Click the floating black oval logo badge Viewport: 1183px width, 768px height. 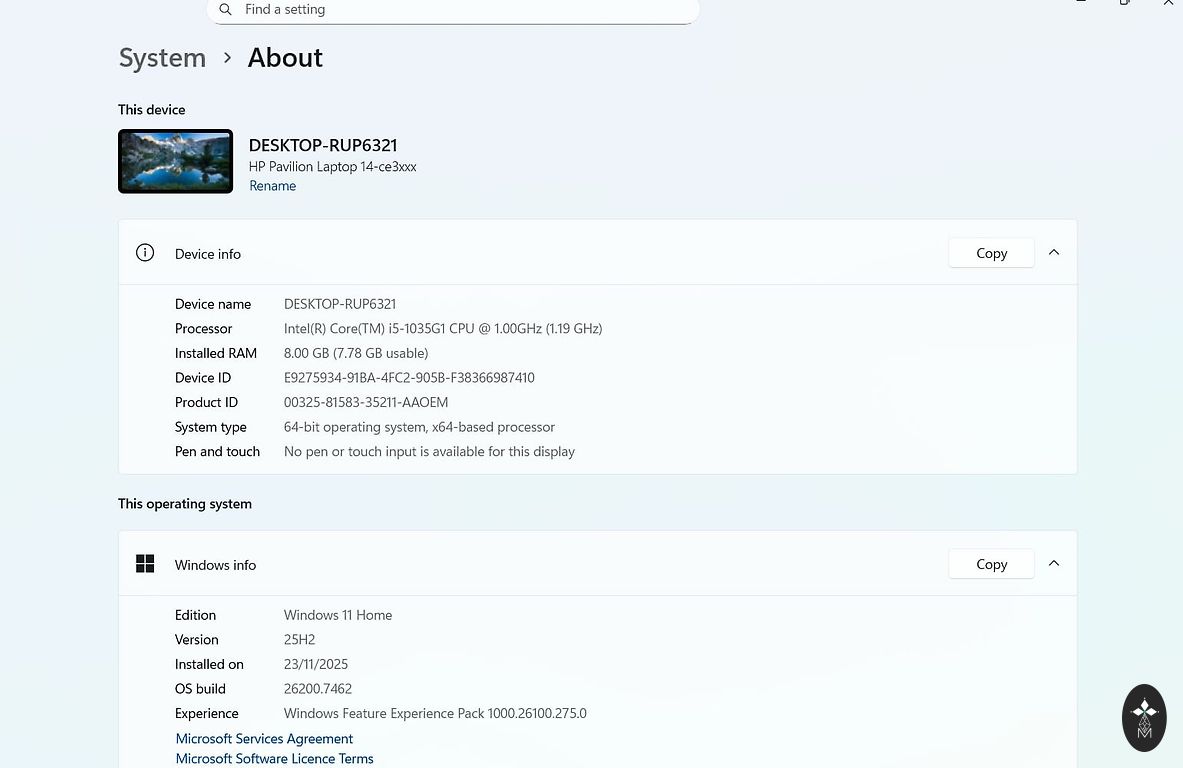click(x=1144, y=717)
